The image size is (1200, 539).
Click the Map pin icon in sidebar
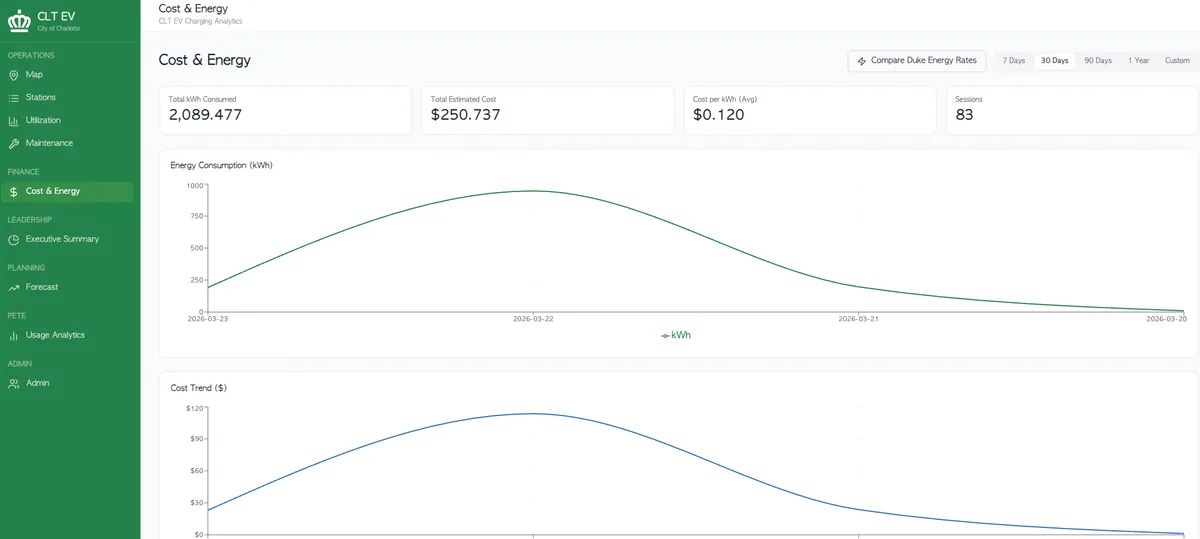click(x=14, y=75)
